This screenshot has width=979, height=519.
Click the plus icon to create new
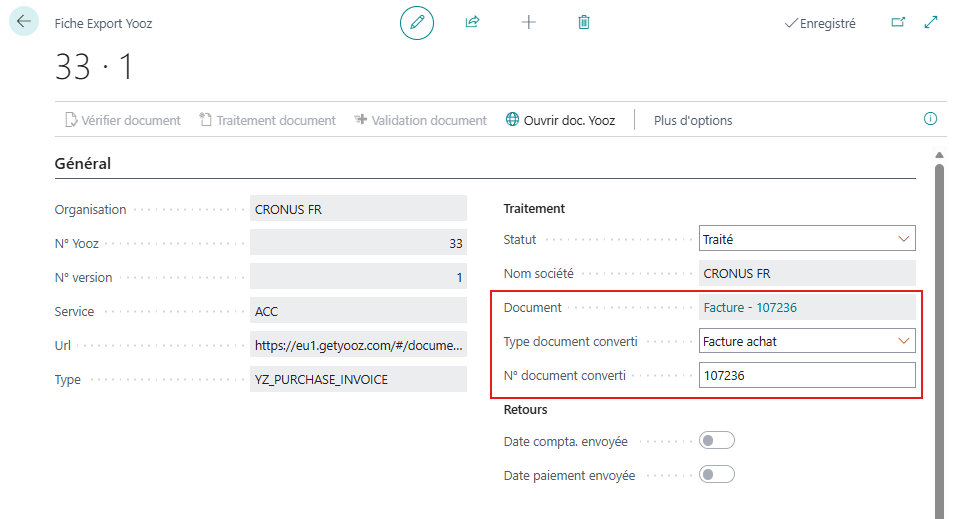click(529, 22)
